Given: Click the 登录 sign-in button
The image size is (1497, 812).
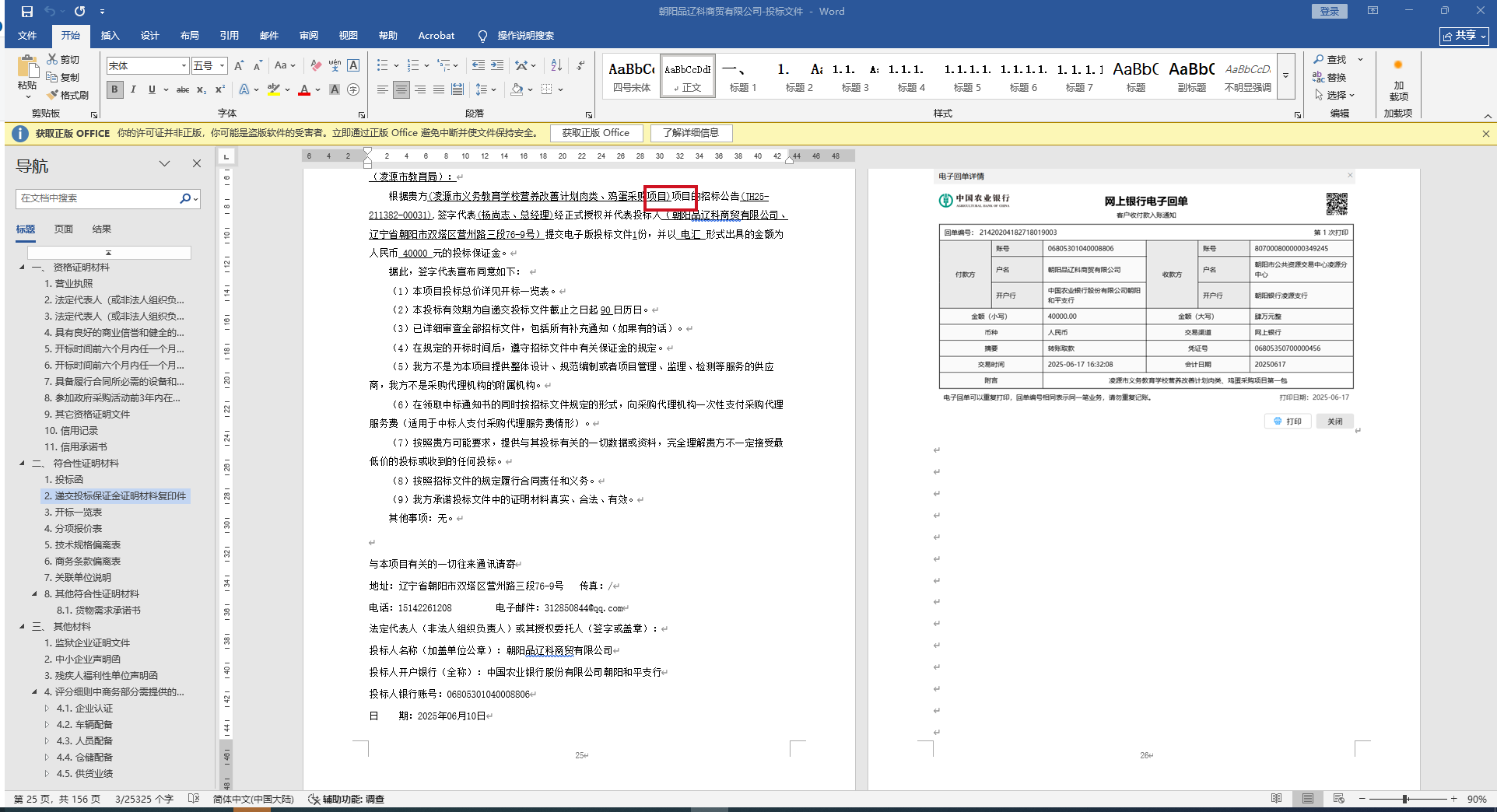Looking at the screenshot, I should (1330, 11).
